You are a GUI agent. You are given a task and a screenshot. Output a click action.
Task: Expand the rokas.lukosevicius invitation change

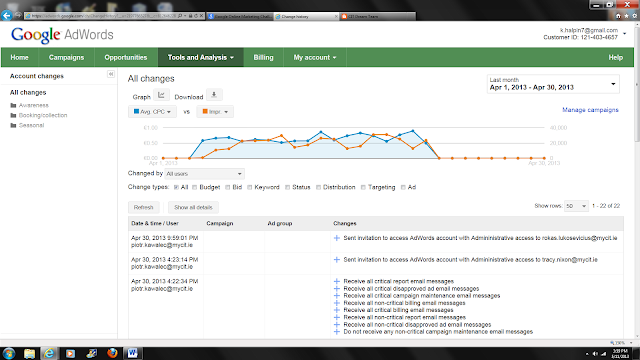[x=337, y=238]
